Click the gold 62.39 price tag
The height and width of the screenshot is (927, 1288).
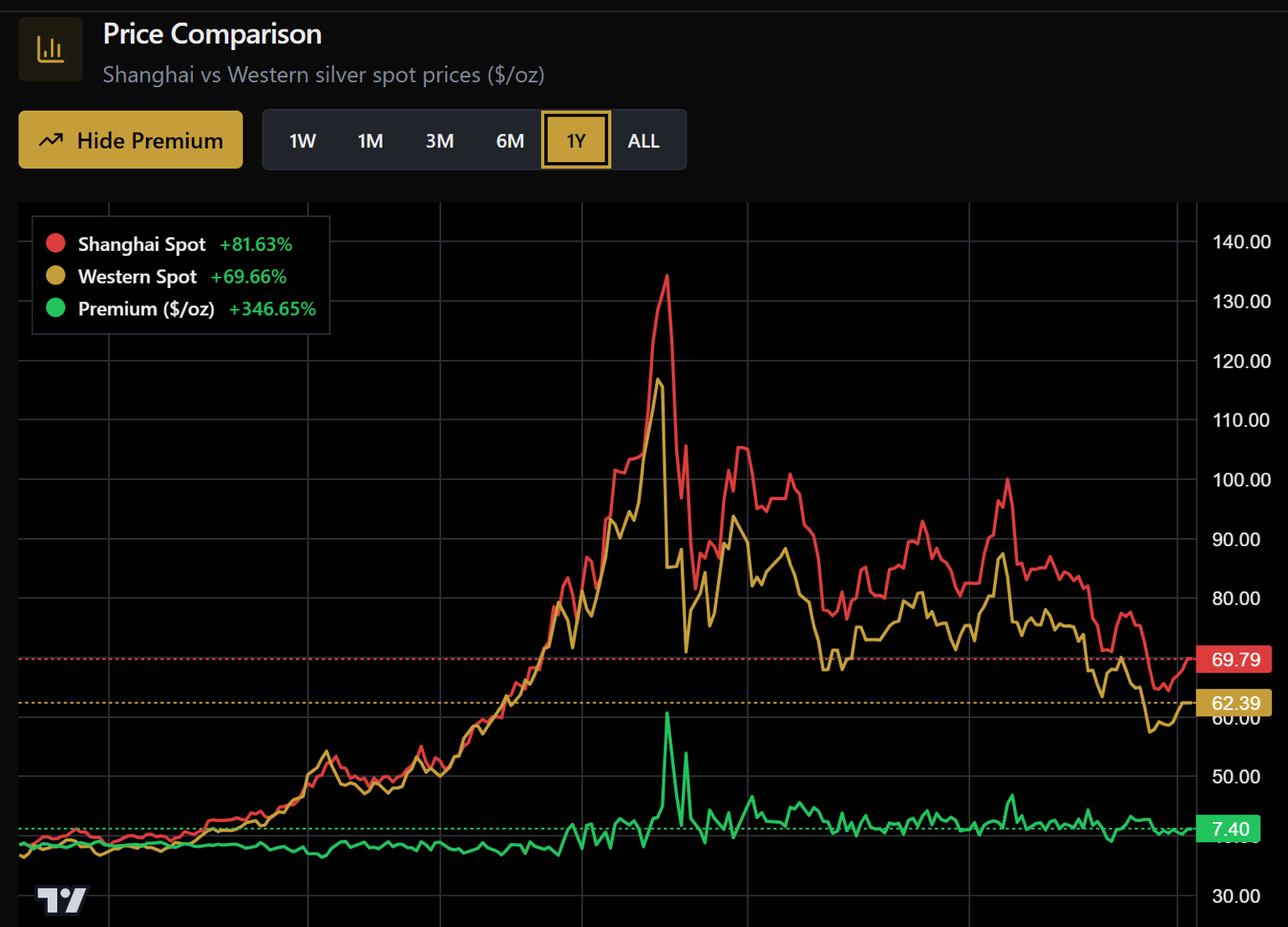1234,703
